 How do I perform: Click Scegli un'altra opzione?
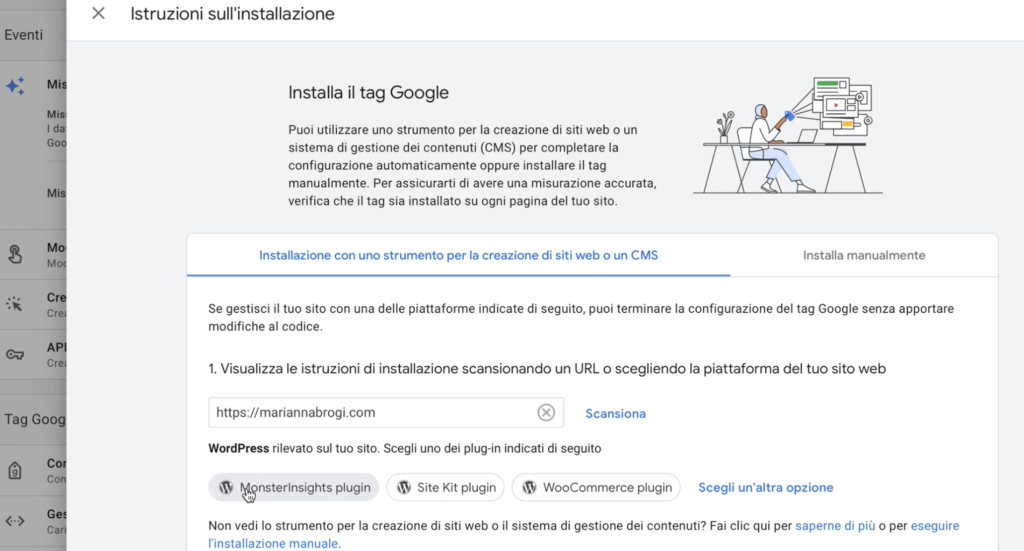[x=766, y=488]
